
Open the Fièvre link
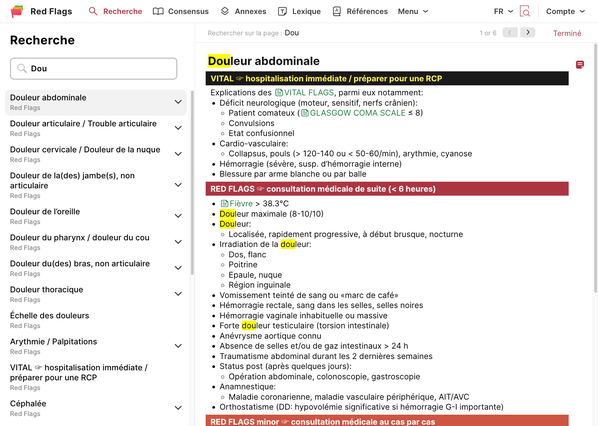tap(241, 204)
